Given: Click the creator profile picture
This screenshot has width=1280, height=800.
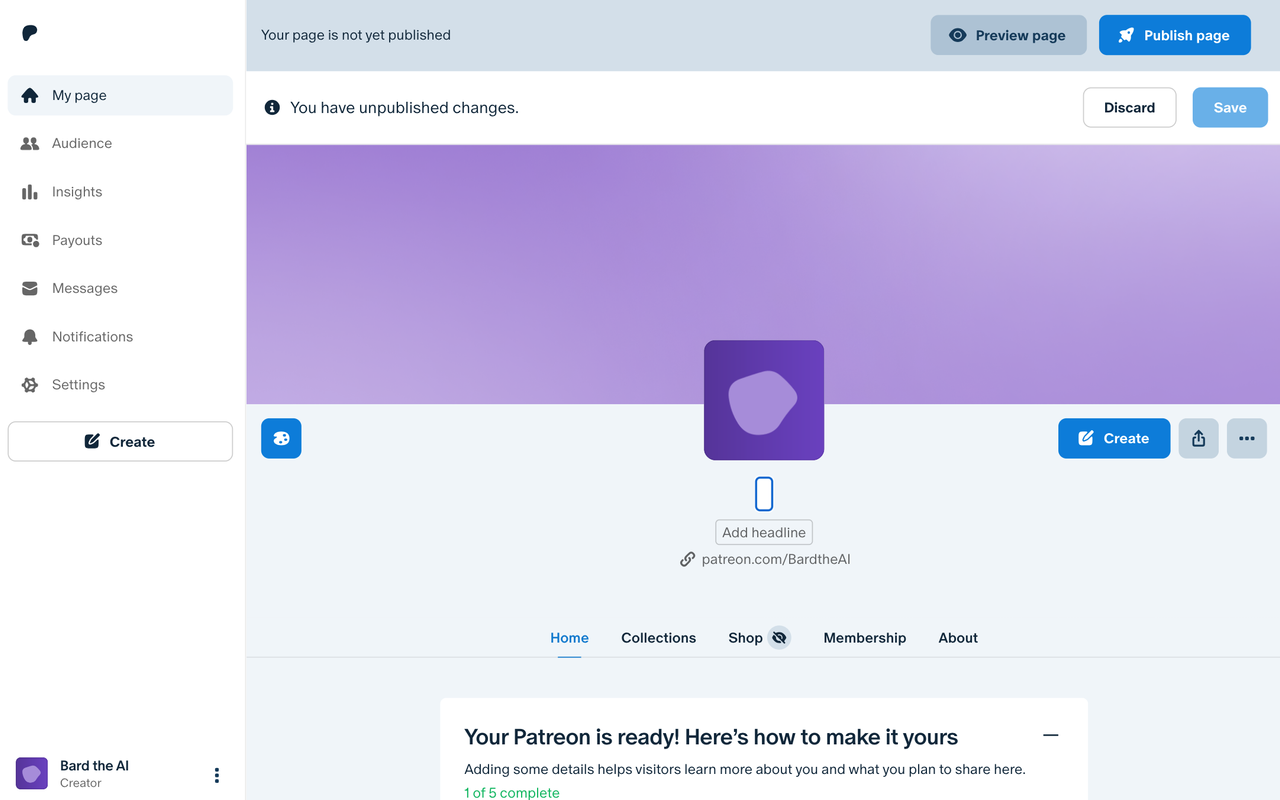Looking at the screenshot, I should [764, 400].
